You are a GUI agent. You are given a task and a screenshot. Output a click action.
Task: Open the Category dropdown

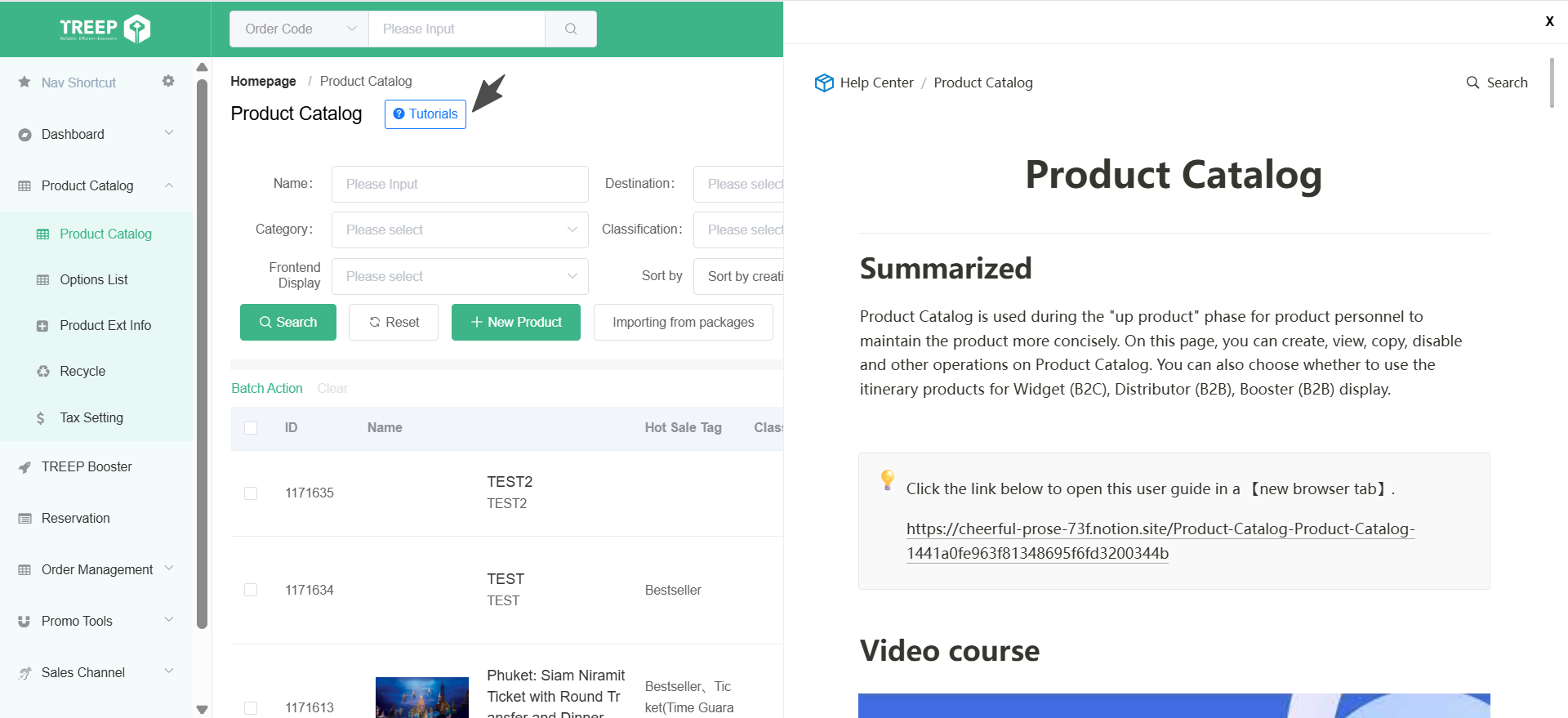[460, 230]
